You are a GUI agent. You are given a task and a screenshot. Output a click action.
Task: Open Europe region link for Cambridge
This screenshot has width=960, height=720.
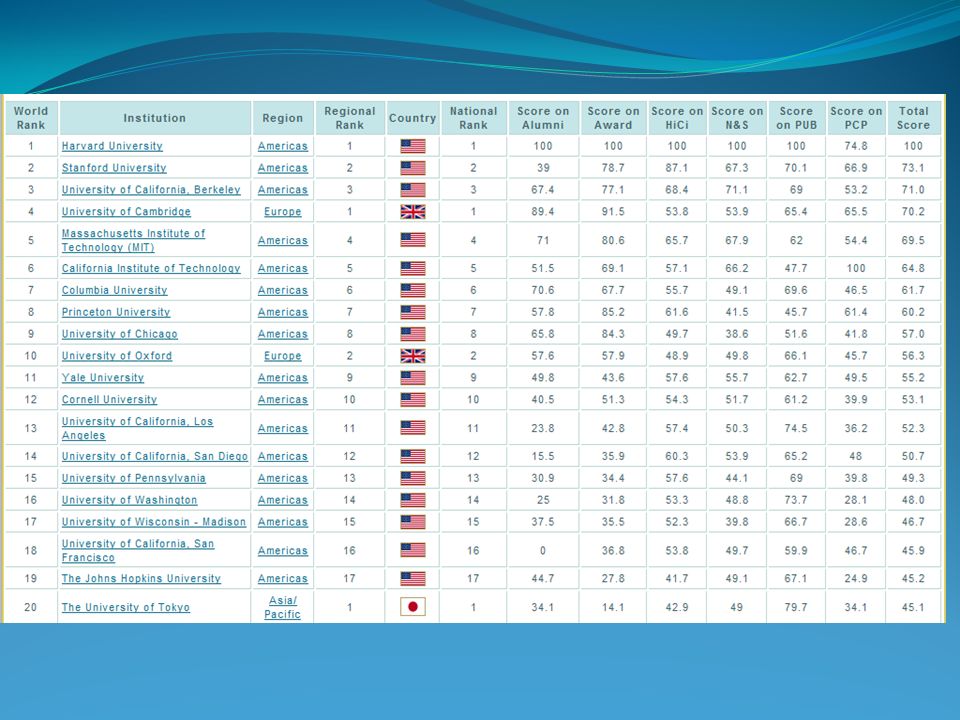[x=283, y=212]
